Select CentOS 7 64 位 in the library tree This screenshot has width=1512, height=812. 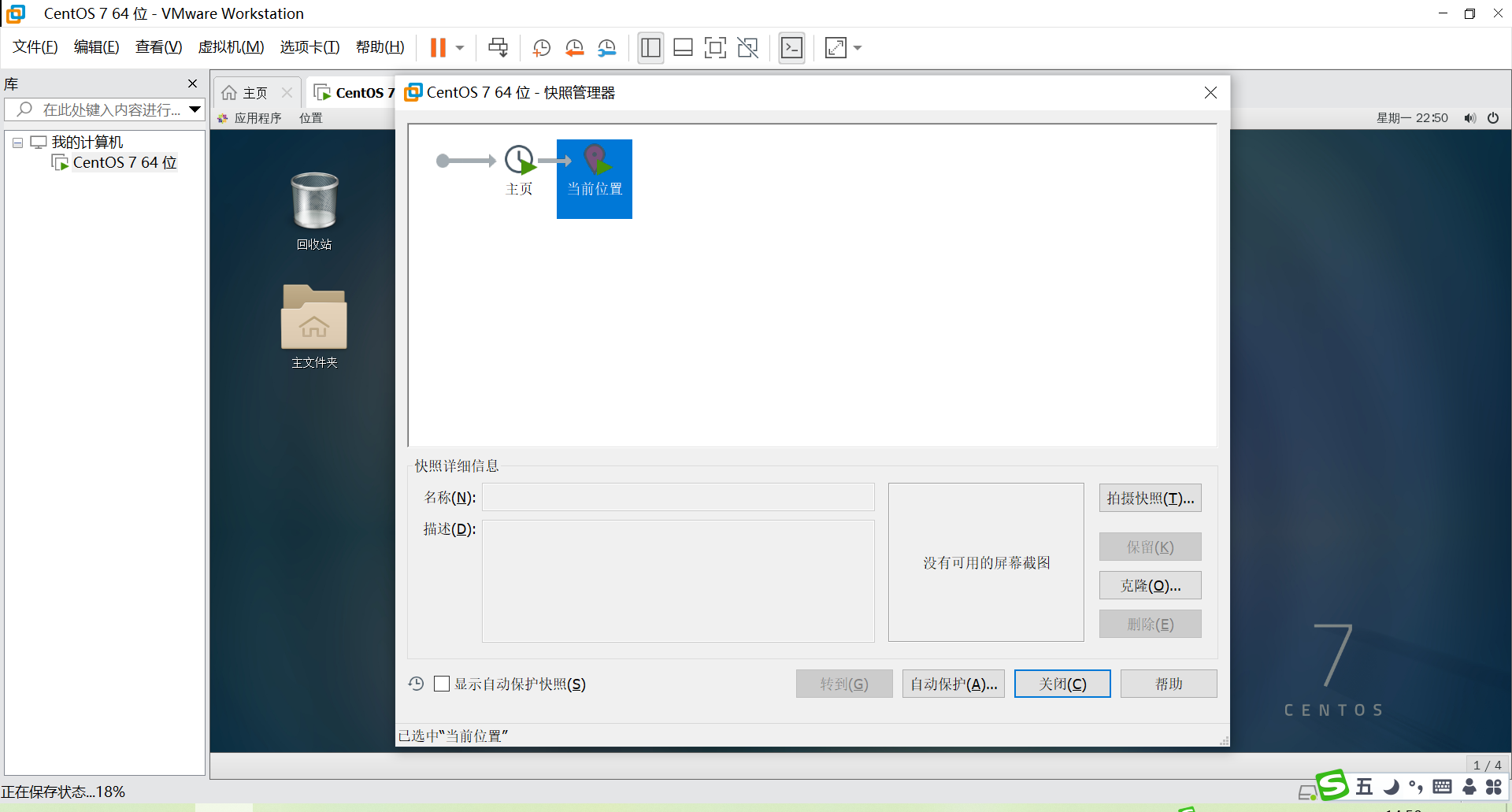click(124, 162)
